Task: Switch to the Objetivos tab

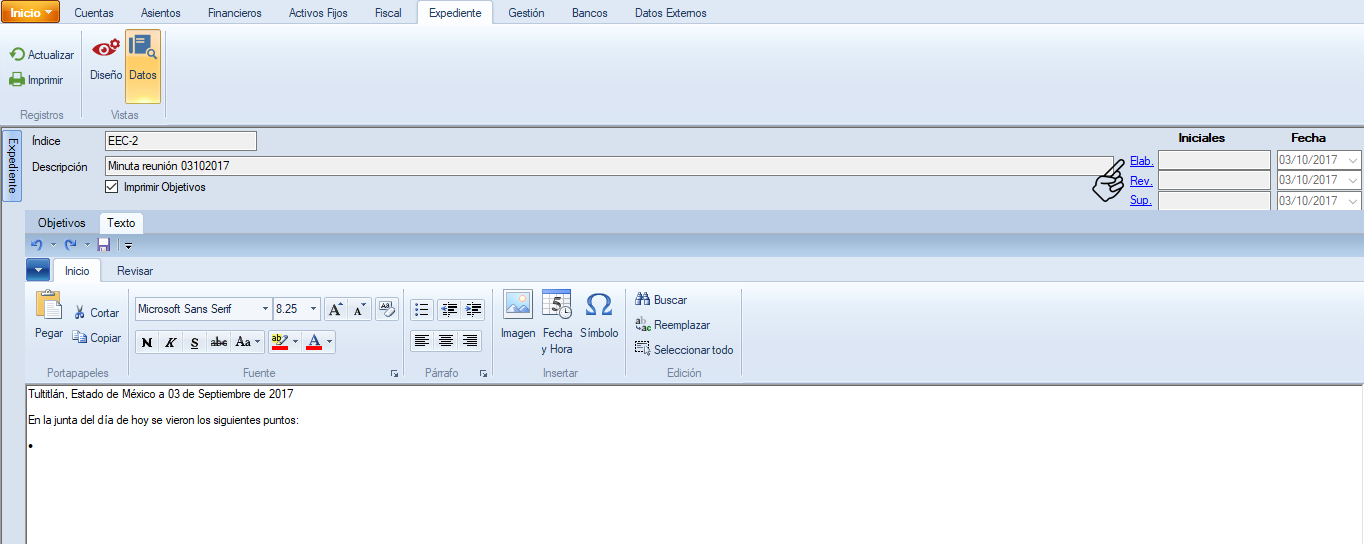Action: click(62, 223)
